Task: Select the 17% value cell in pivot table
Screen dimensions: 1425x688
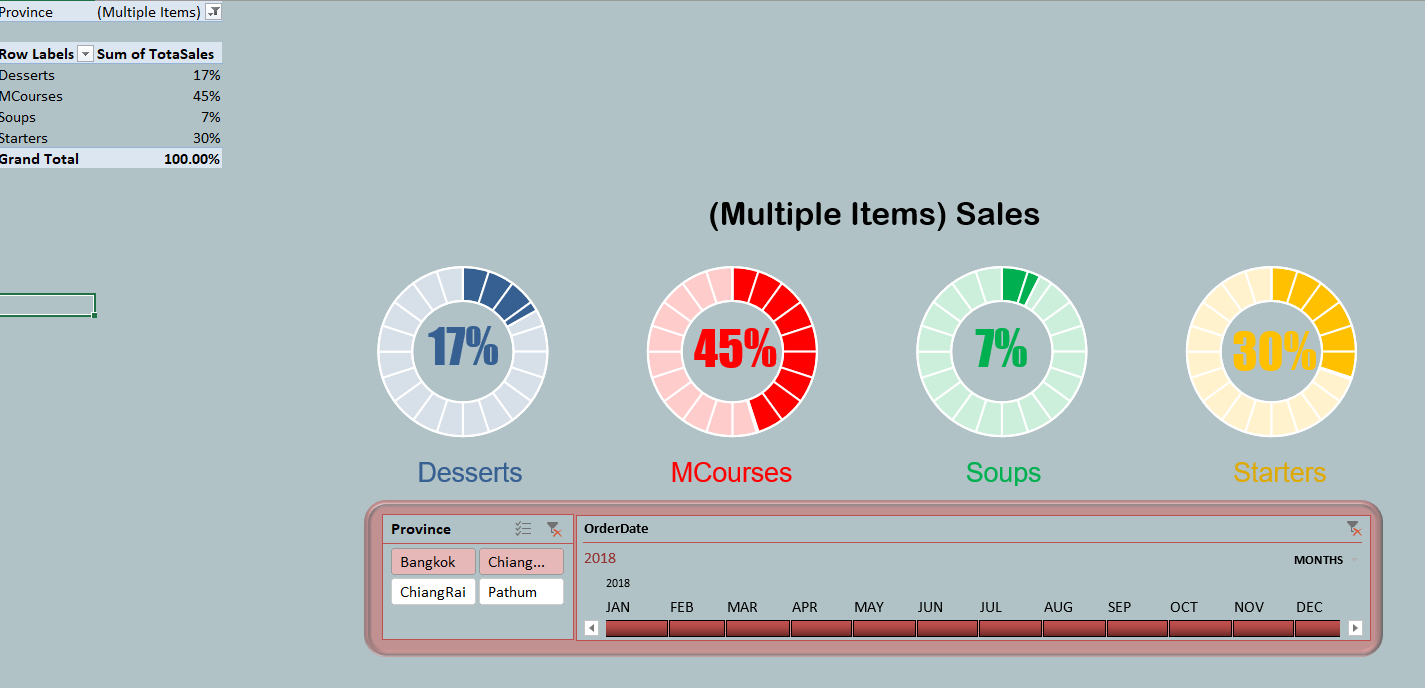Action: click(x=159, y=75)
